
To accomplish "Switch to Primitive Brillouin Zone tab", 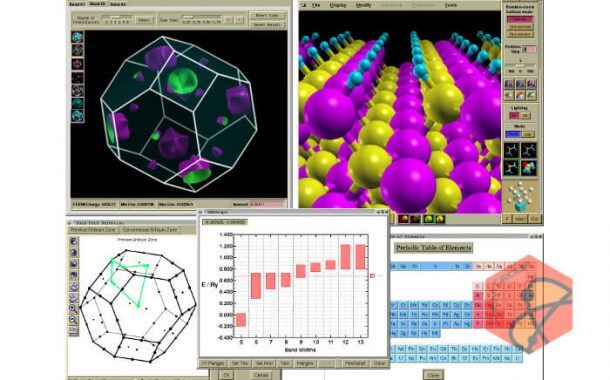I will [x=93, y=230].
